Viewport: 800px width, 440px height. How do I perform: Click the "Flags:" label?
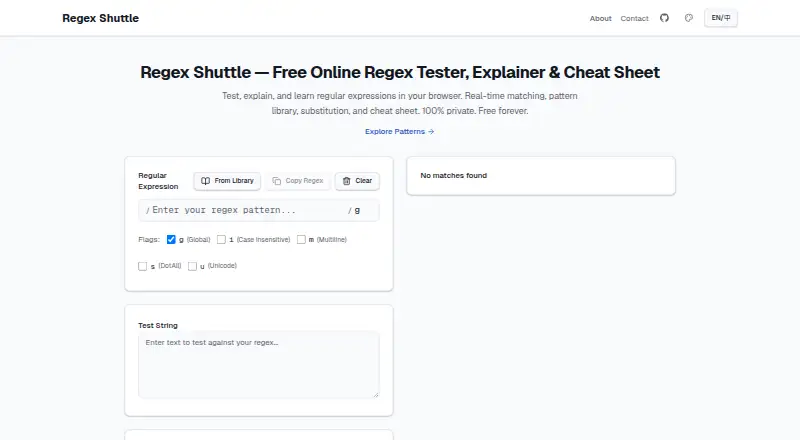149,239
